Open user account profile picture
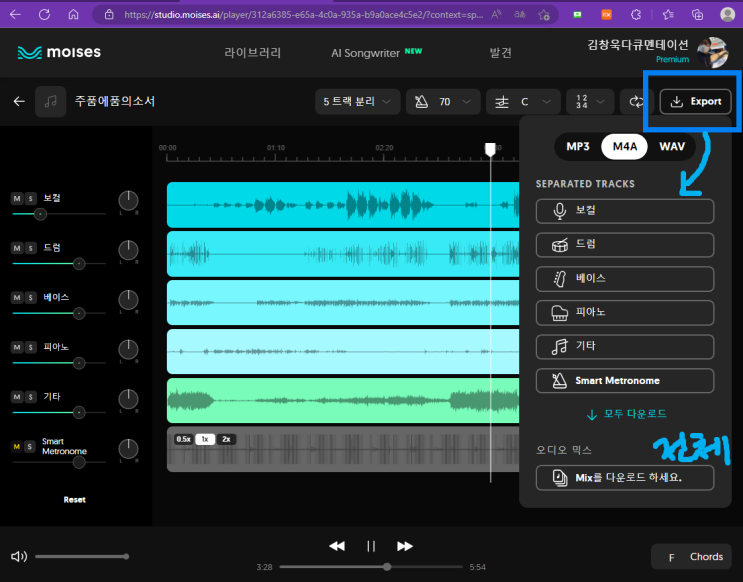The height and width of the screenshot is (582, 743). tap(712, 52)
